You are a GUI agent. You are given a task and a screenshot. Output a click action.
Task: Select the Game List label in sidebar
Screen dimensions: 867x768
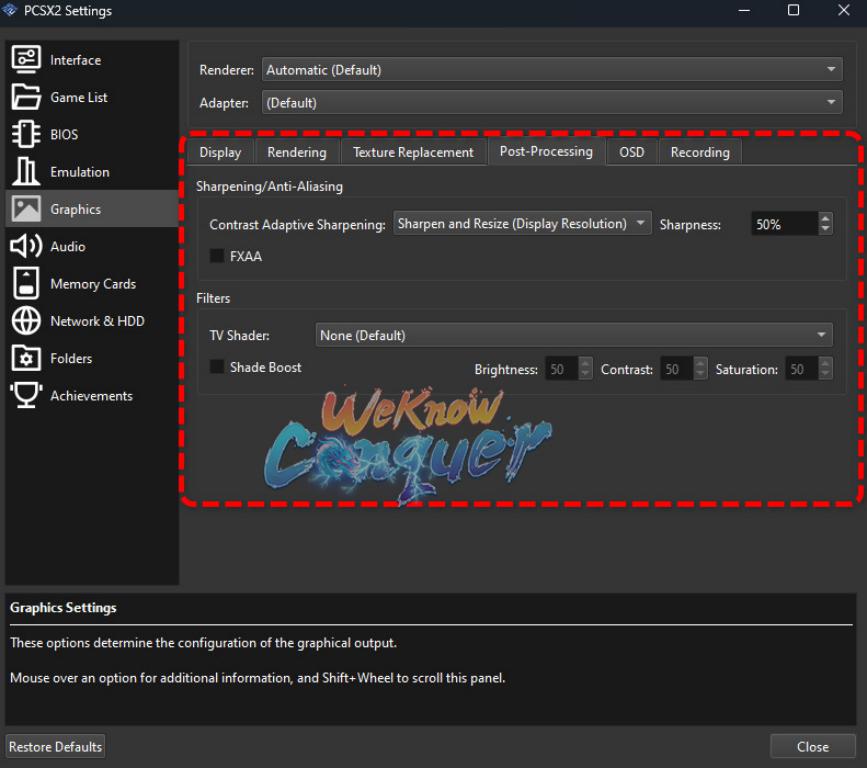click(79, 97)
